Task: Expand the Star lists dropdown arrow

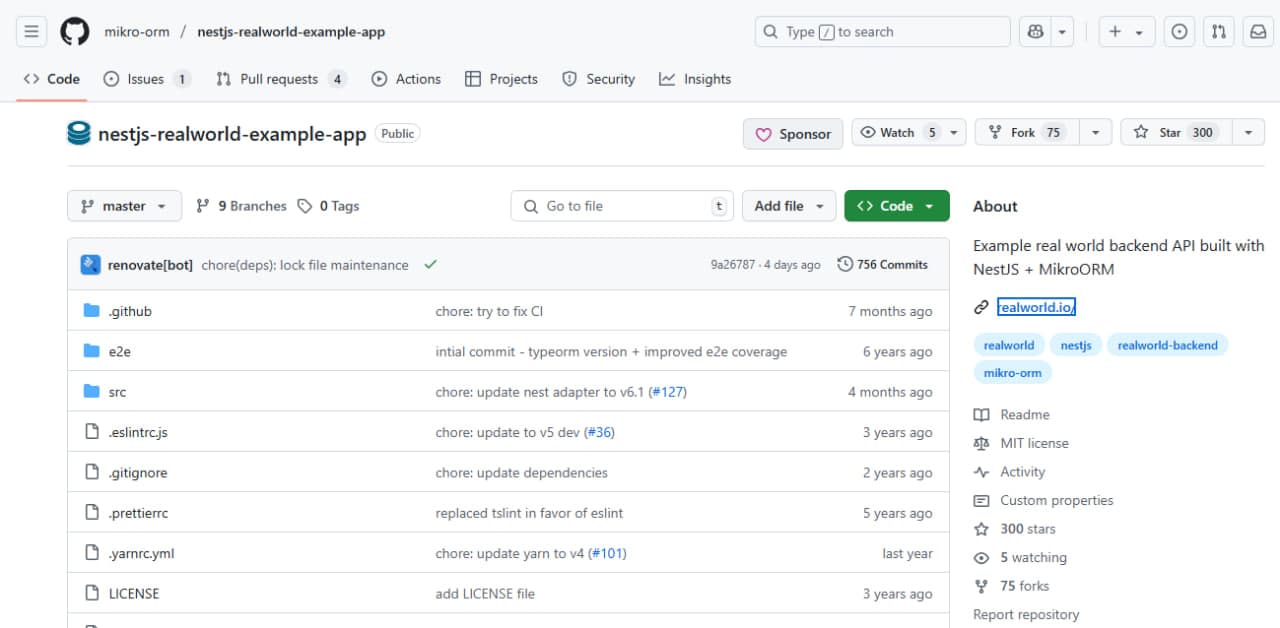Action: [x=1247, y=133]
